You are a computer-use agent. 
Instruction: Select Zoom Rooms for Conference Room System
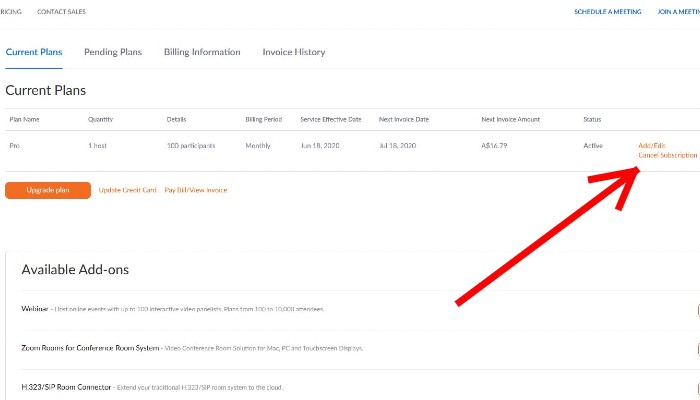[91, 348]
